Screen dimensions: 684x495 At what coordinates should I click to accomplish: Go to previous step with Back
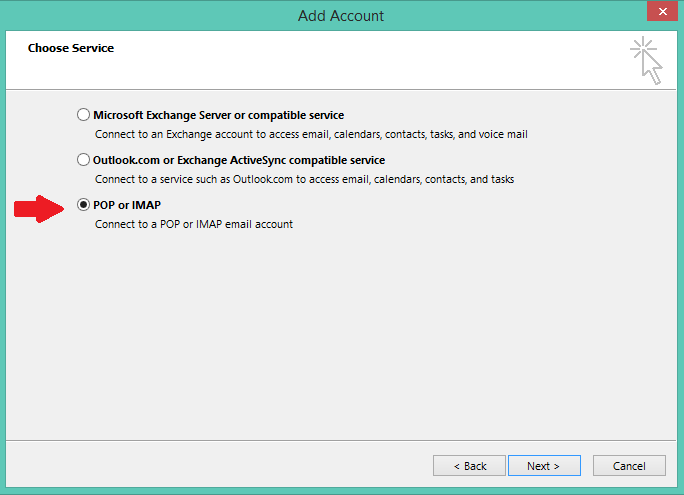coord(469,466)
